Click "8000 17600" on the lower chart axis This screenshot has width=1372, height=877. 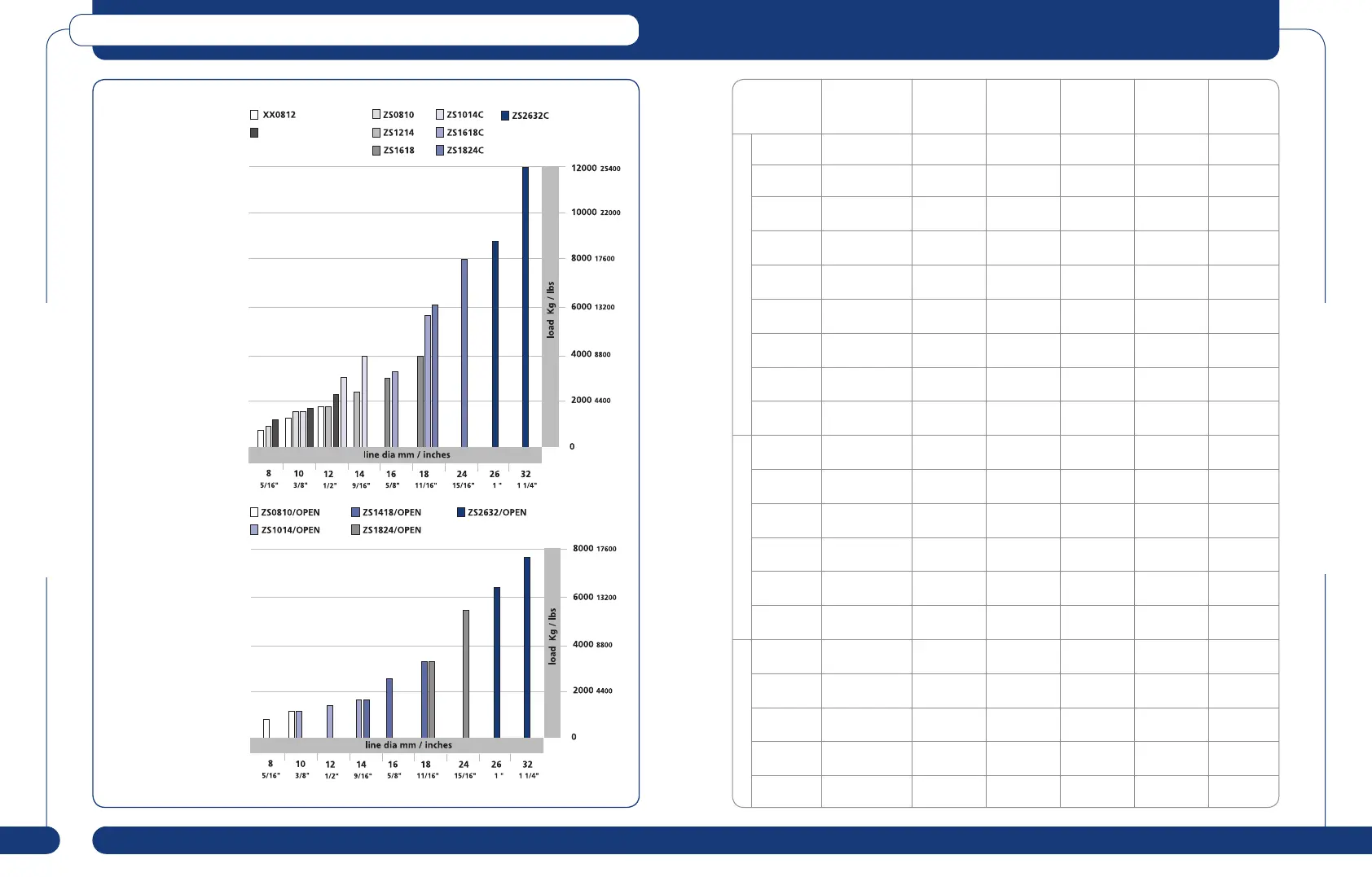point(595,549)
